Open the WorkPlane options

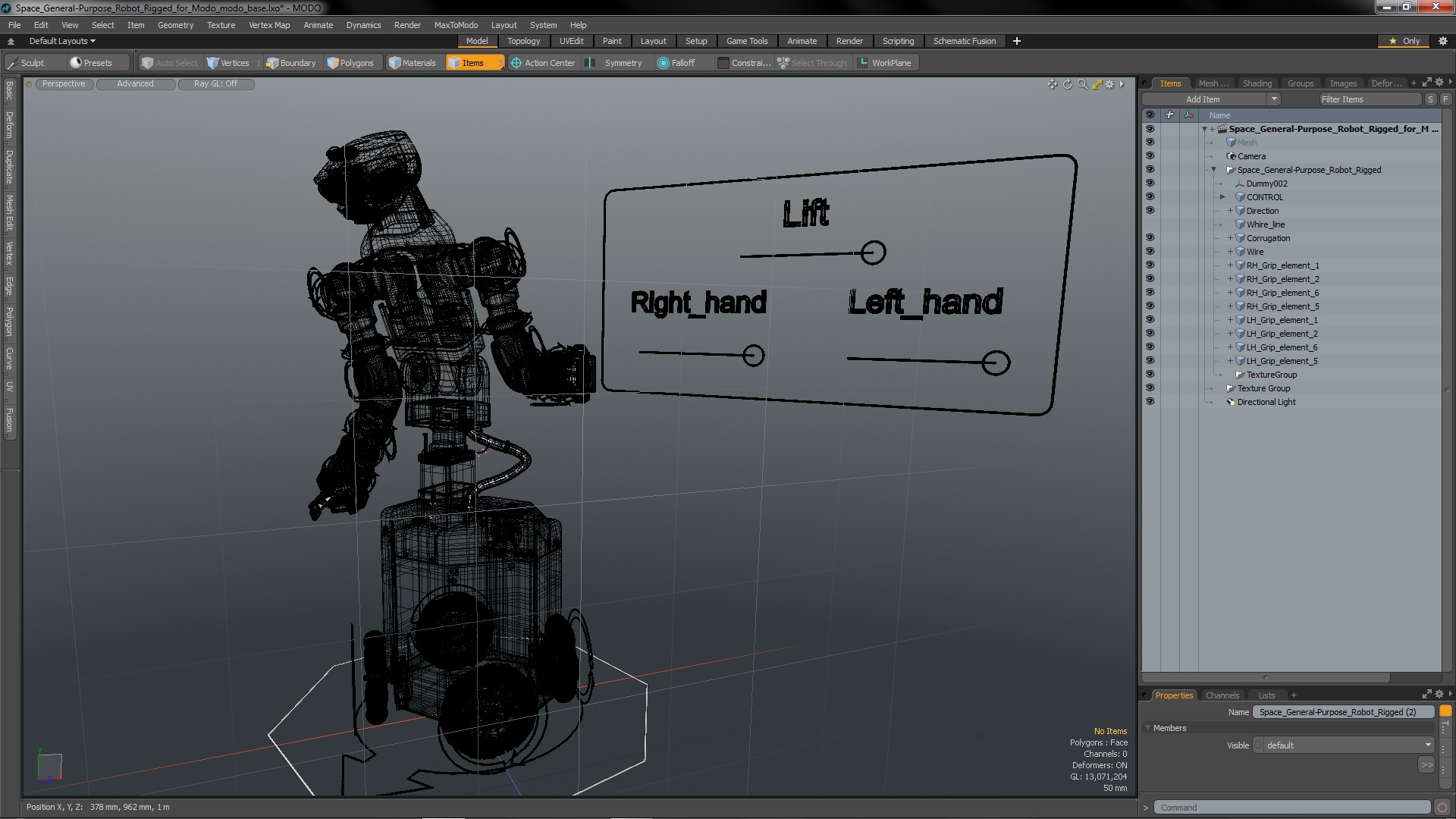pos(885,63)
